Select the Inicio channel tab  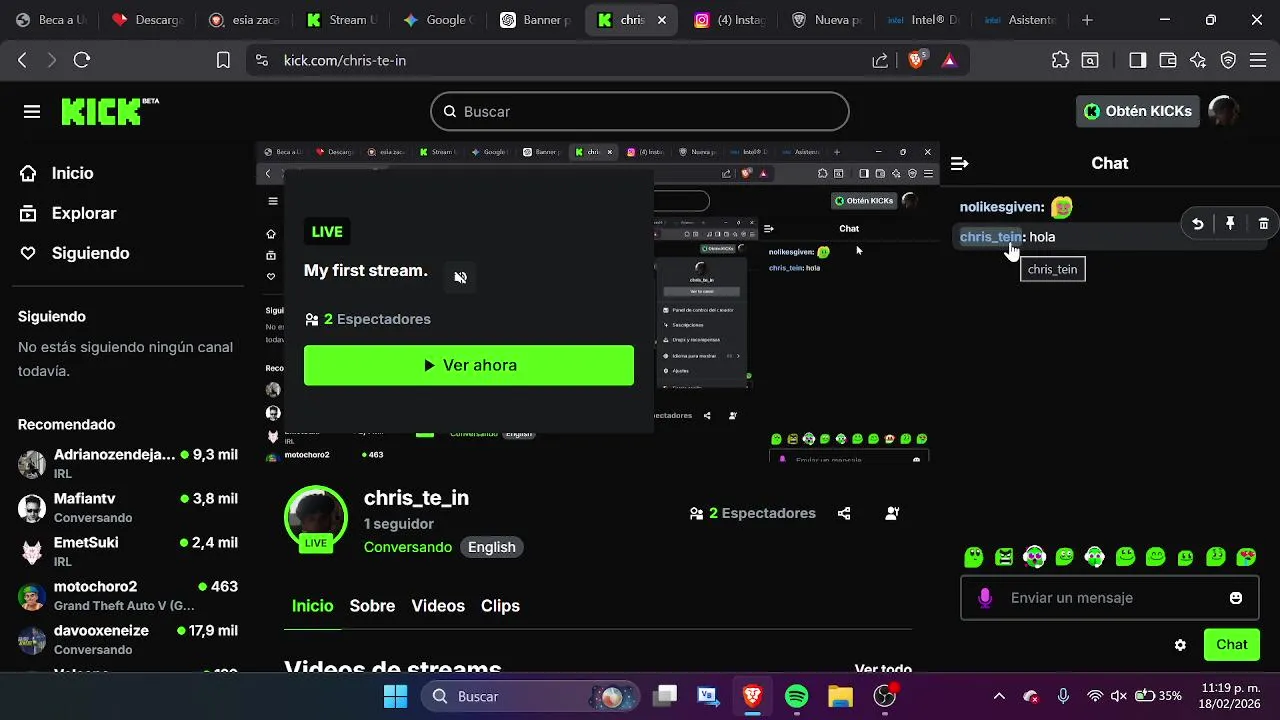[312, 606]
